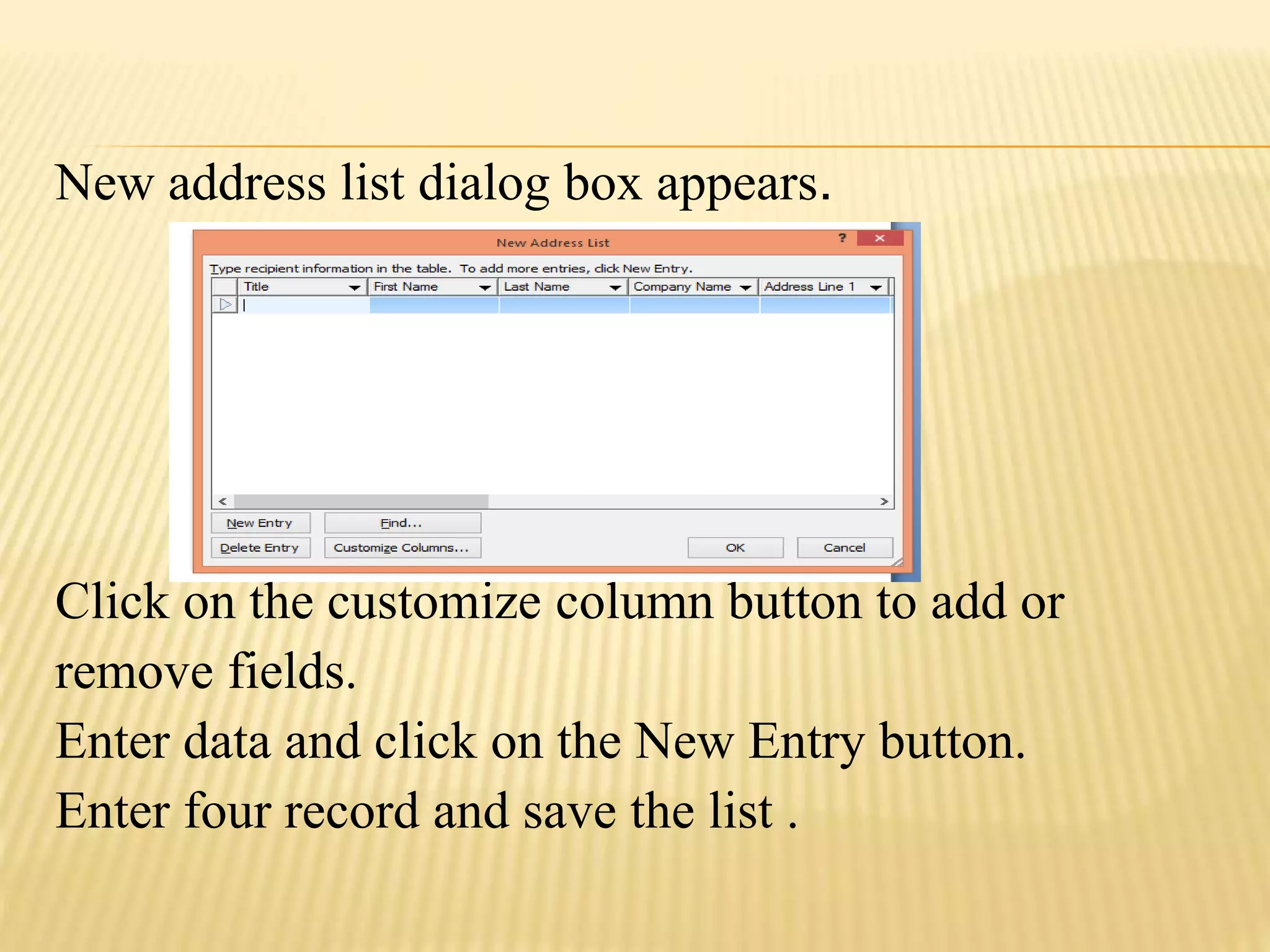Click the Company Name cell of first row
The image size is (1270, 952).
[x=695, y=305]
